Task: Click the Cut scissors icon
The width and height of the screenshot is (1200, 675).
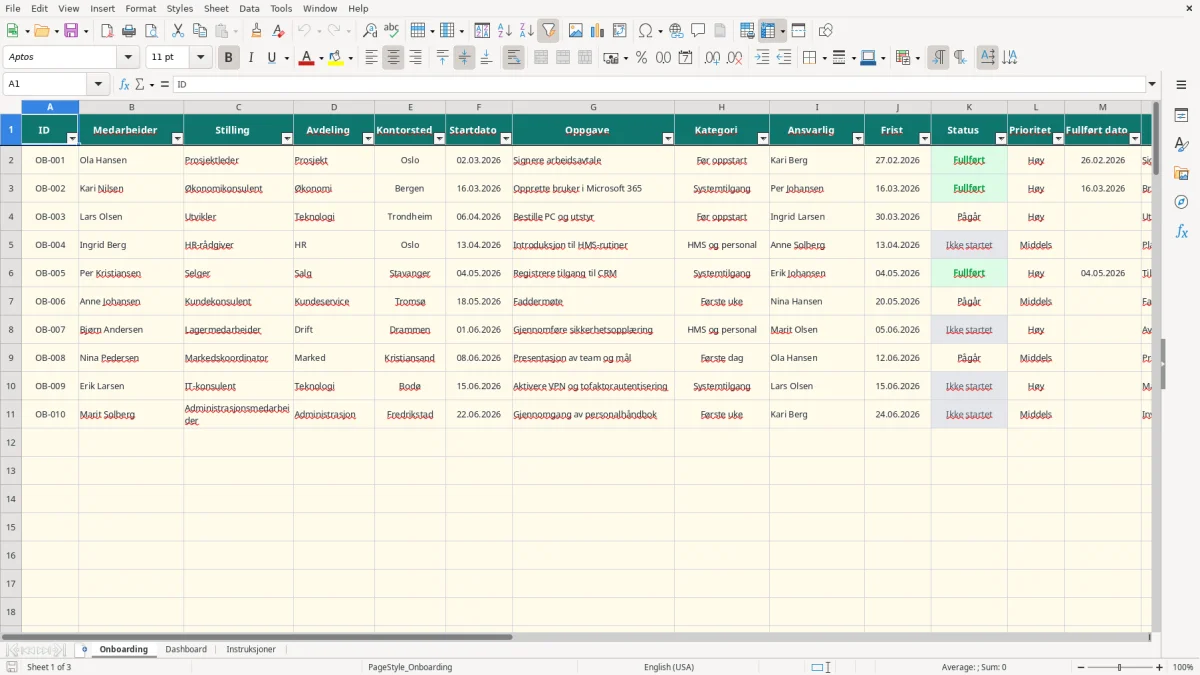Action: [178, 31]
